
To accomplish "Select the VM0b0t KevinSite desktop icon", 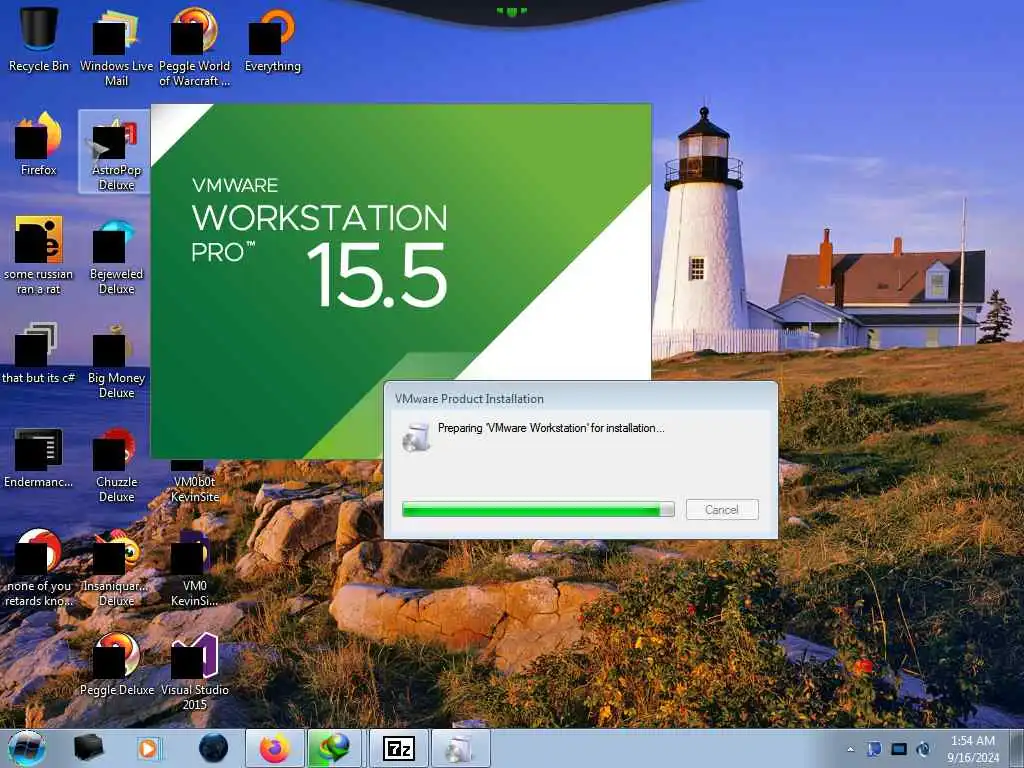I will pyautogui.click(x=195, y=482).
